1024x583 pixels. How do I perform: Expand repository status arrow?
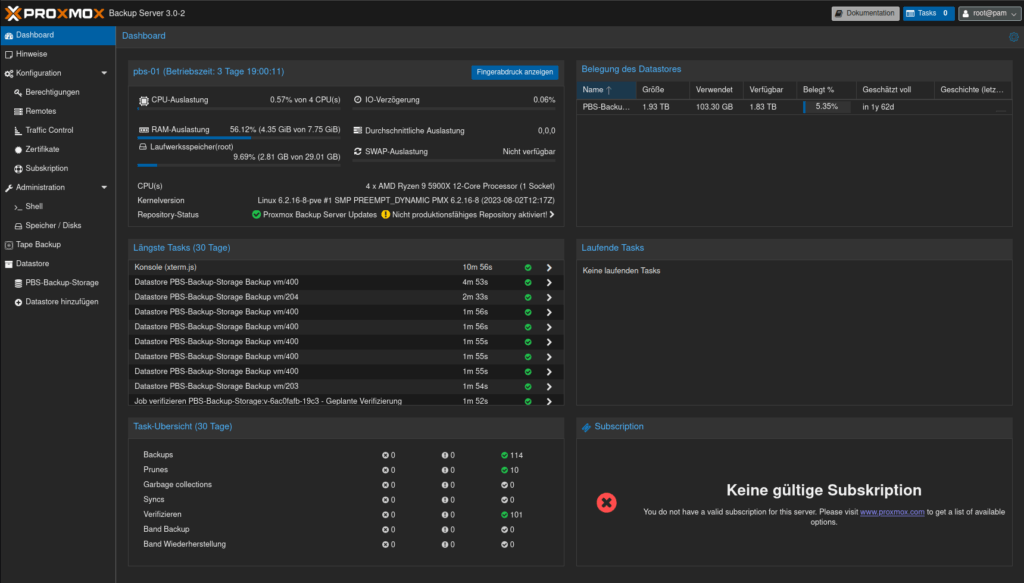pyautogui.click(x=552, y=214)
